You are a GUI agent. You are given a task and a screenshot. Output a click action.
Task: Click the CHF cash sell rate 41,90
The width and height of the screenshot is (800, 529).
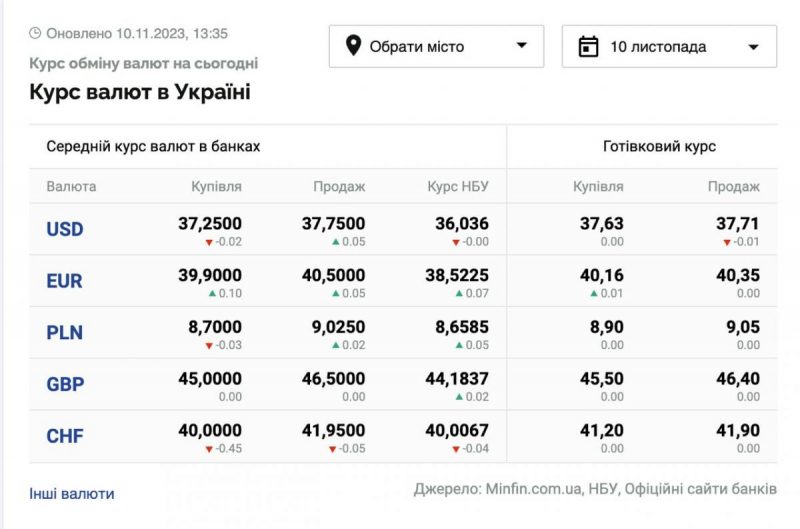click(x=738, y=432)
